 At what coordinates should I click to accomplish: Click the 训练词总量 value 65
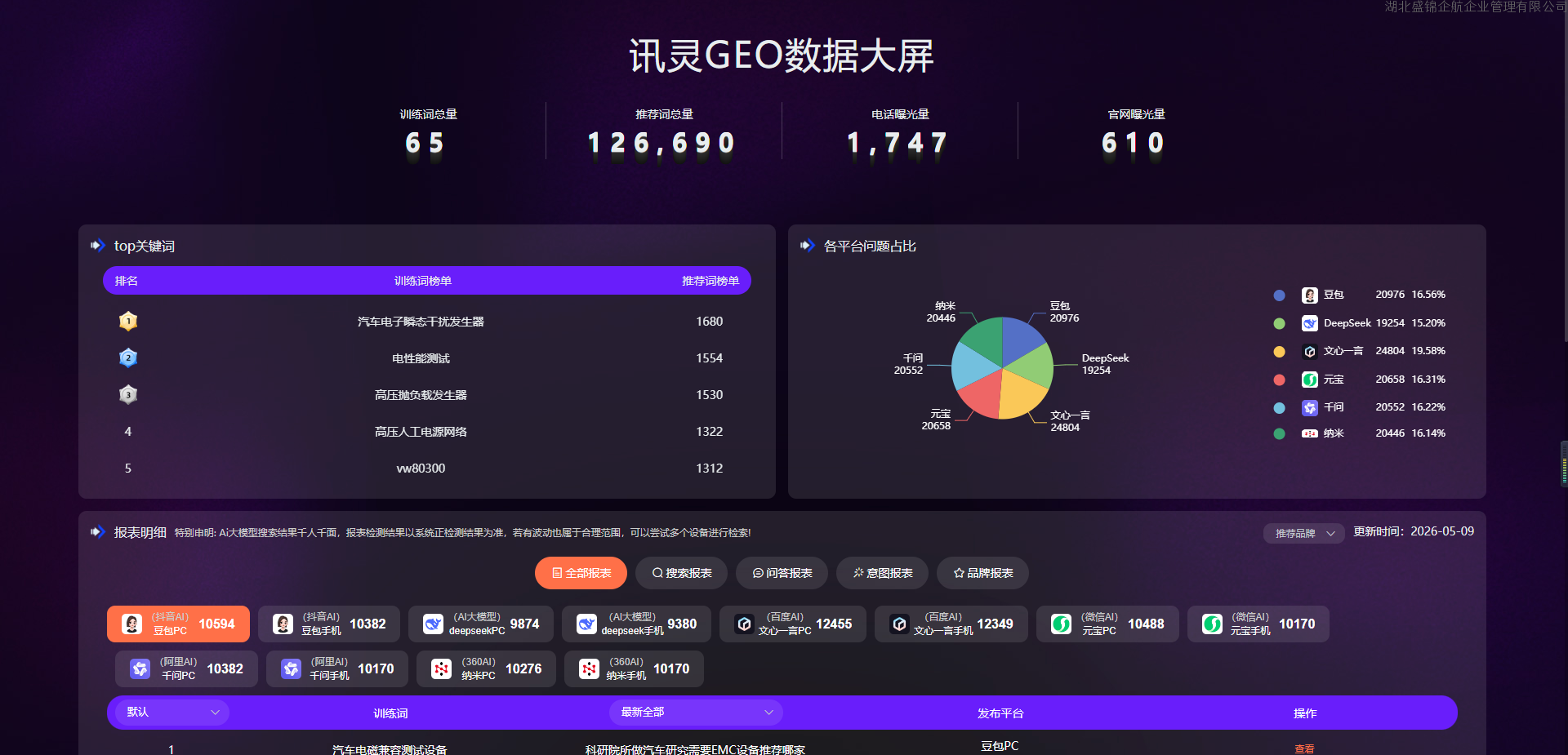(x=425, y=144)
